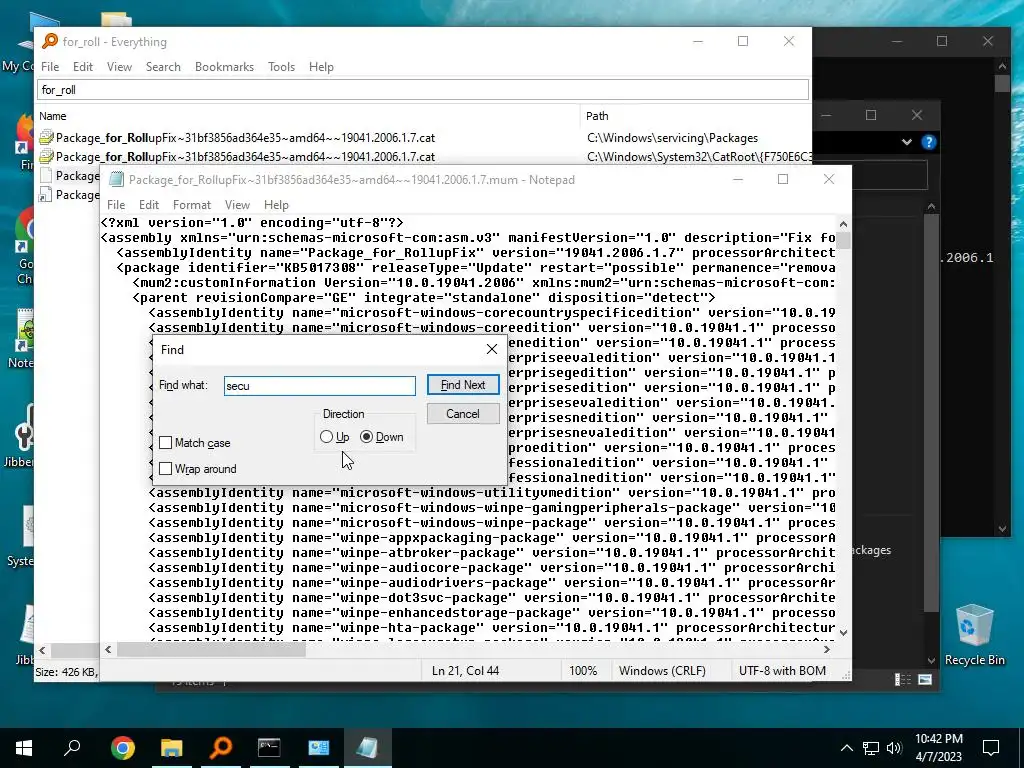Click the Everything magnifier title icon

50,41
